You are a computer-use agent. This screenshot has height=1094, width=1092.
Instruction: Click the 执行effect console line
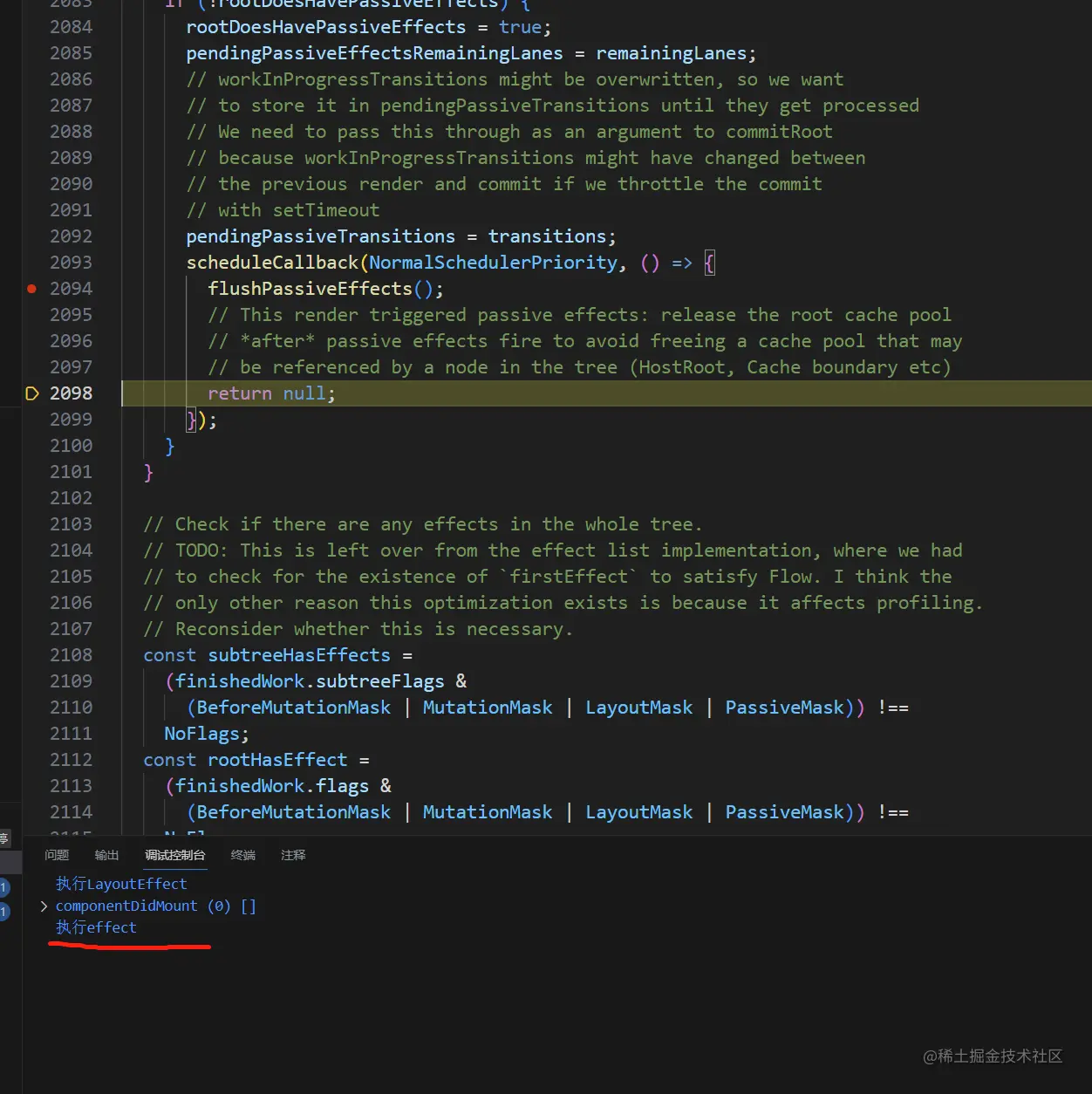[96, 927]
